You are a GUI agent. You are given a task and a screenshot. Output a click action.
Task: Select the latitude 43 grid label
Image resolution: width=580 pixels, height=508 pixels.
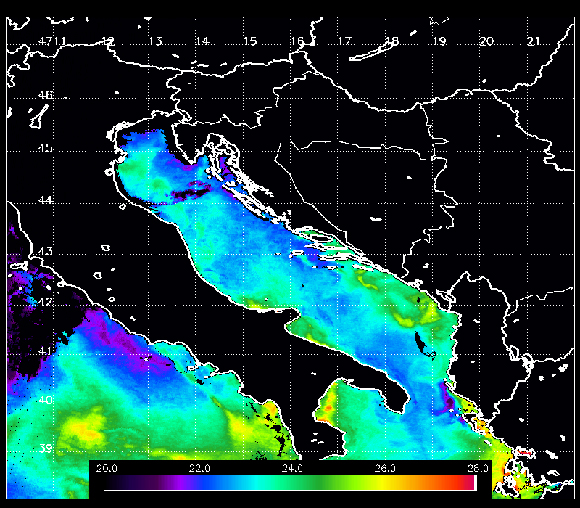45,251
